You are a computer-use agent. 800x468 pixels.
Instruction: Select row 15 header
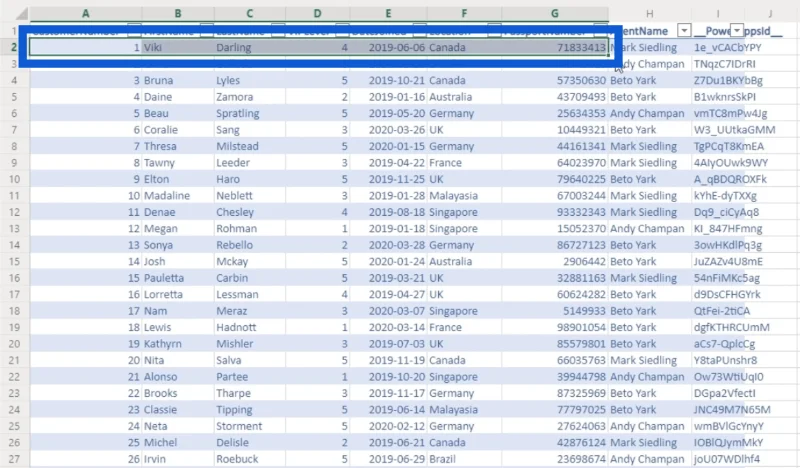14,261
